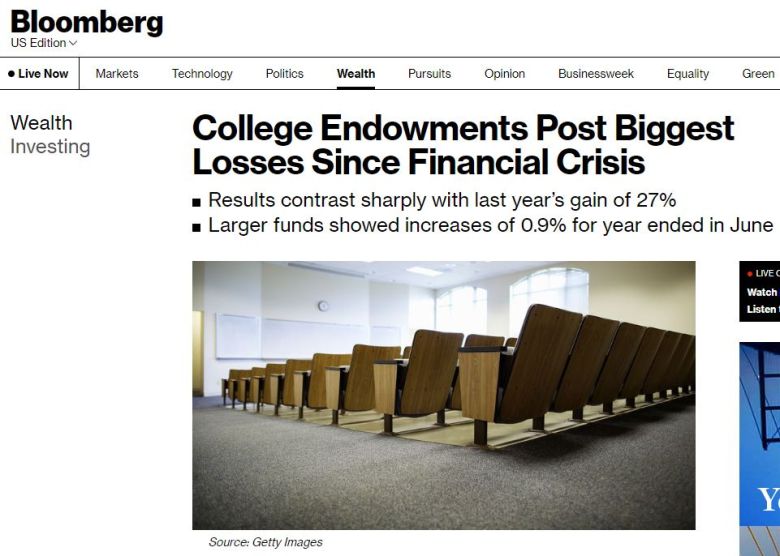The image size is (780, 556).
Task: Open the Pursuits section
Action: pos(429,74)
